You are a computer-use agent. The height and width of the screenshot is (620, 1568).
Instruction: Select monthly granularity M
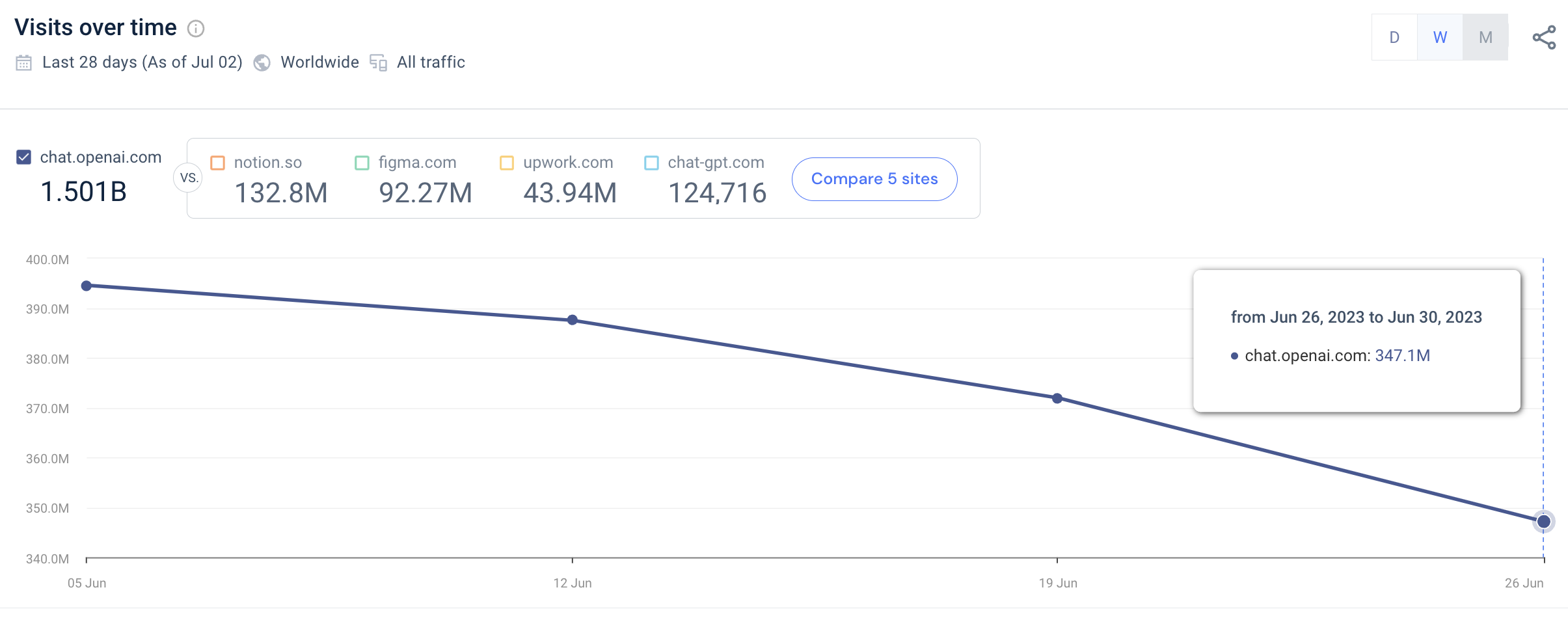point(1485,38)
